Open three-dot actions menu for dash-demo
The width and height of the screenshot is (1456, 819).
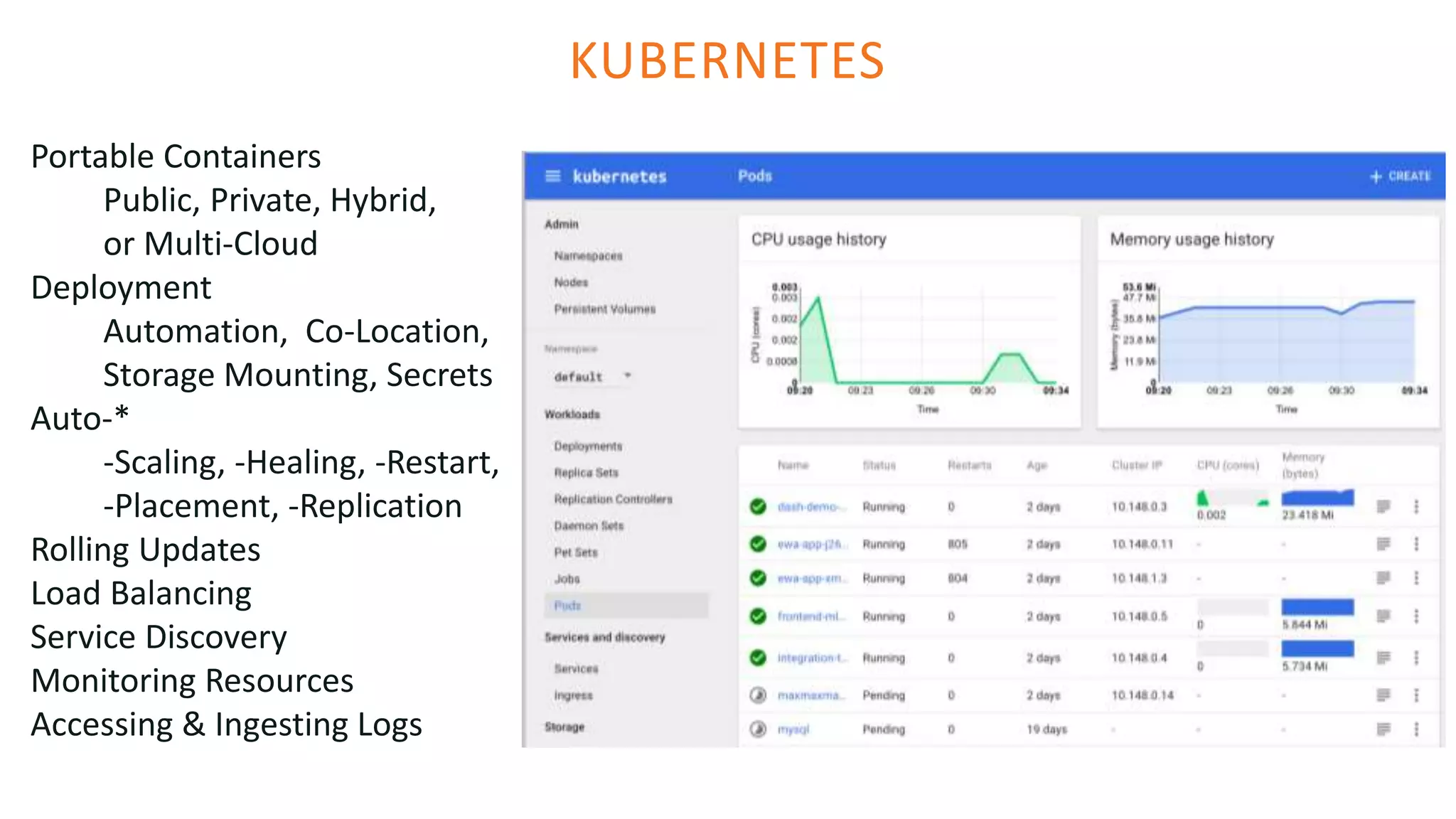click(x=1416, y=506)
